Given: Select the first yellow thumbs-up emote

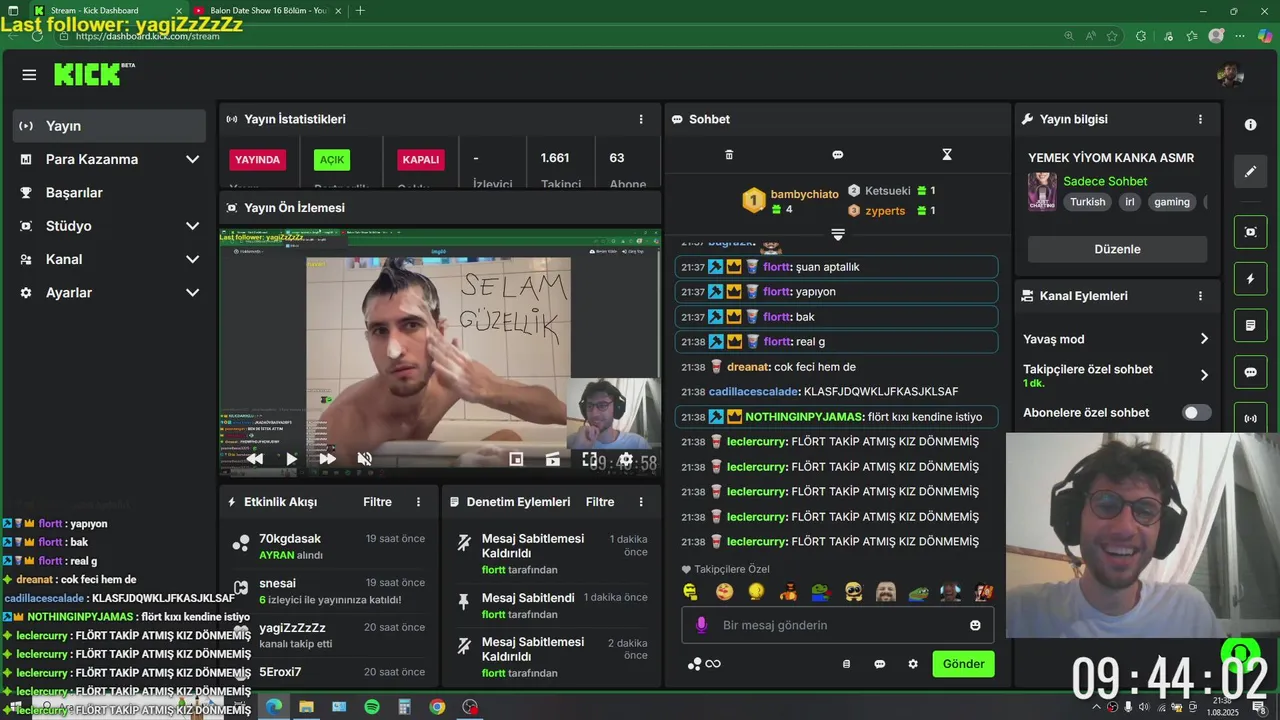Looking at the screenshot, I should (691, 592).
